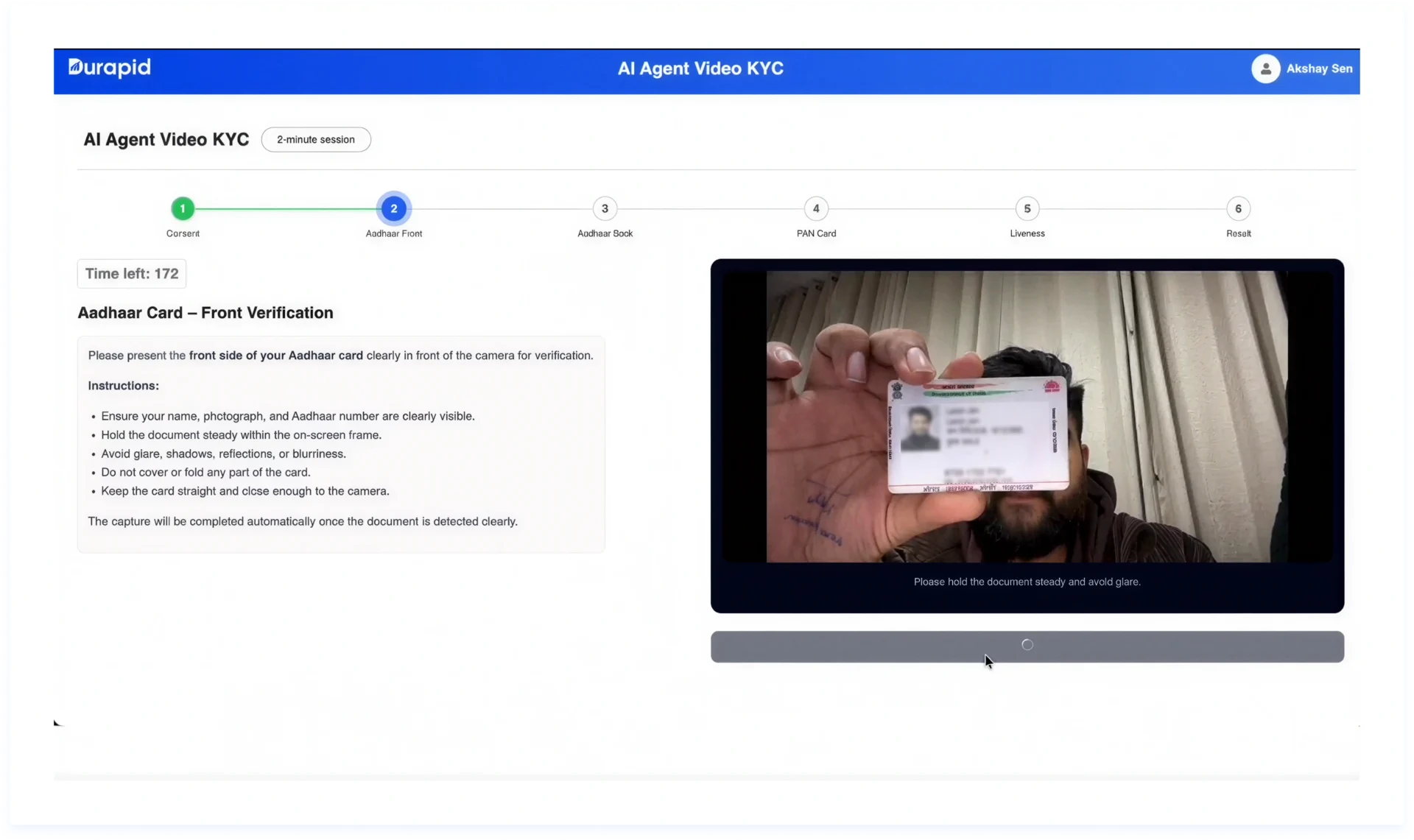Viewport: 1414px width, 840px height.
Task: Select step 6 Result circle
Action: pyautogui.click(x=1238, y=209)
